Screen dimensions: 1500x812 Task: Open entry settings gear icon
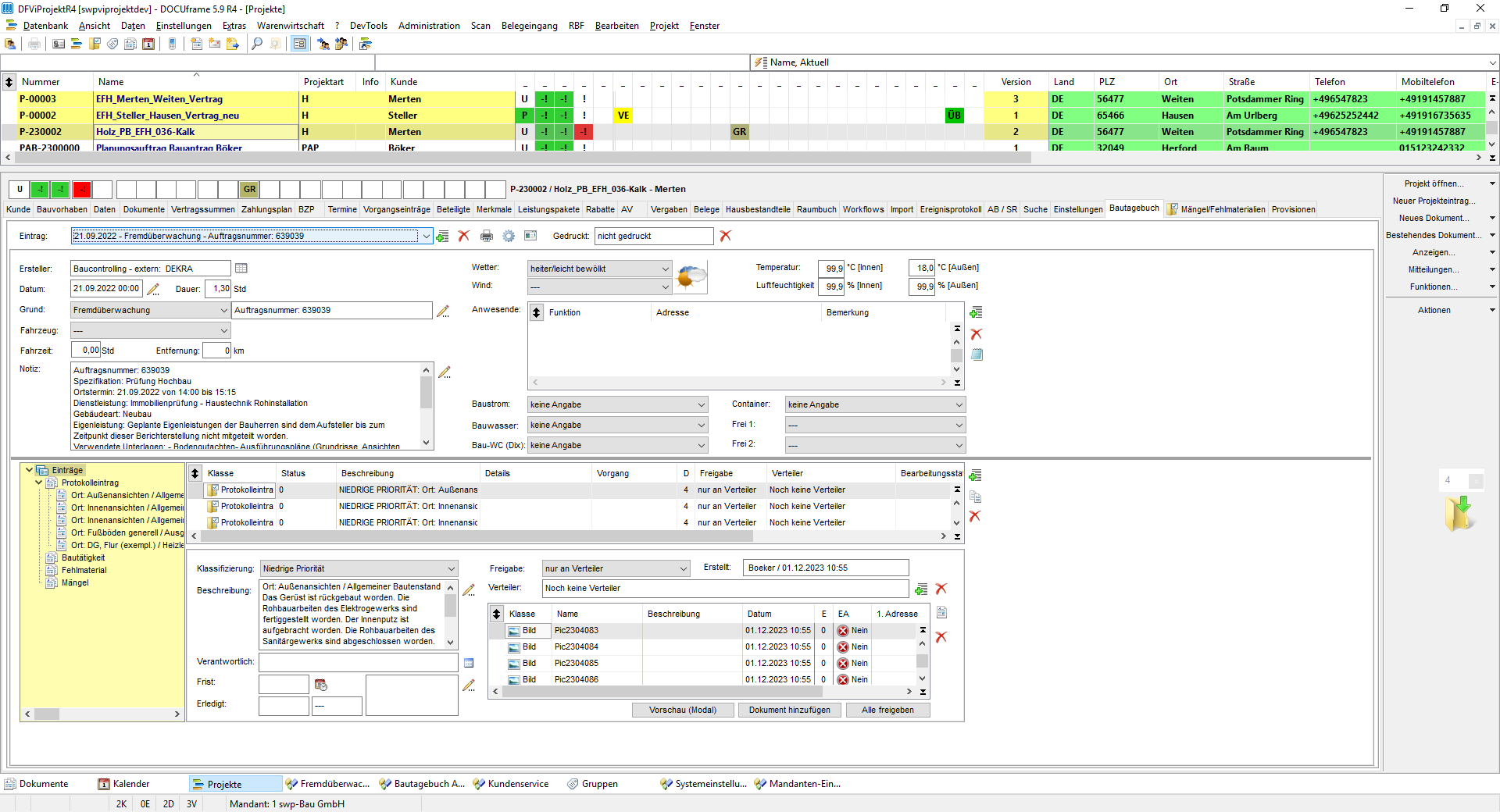509,236
